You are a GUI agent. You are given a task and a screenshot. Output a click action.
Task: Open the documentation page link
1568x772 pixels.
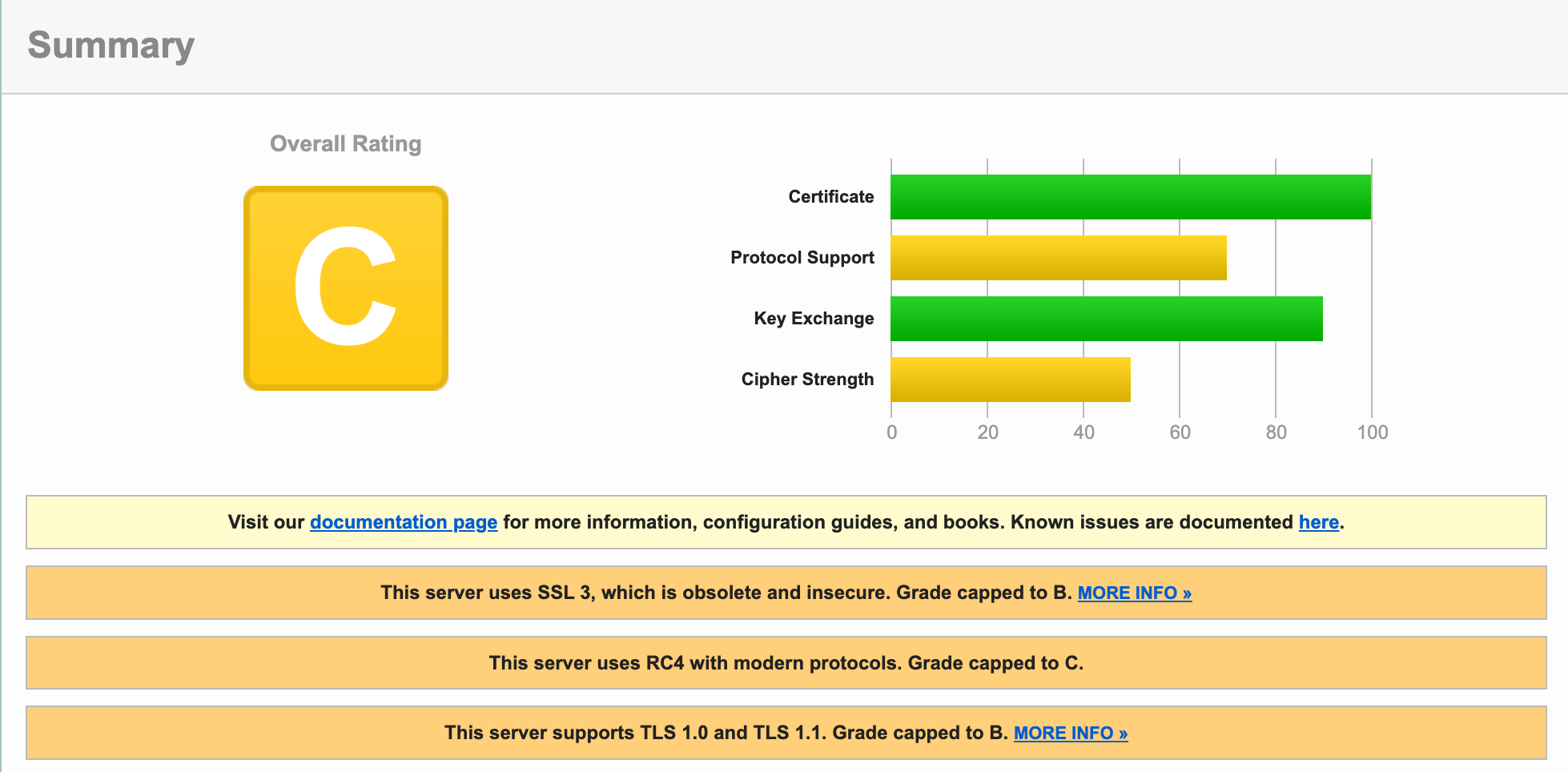404,522
